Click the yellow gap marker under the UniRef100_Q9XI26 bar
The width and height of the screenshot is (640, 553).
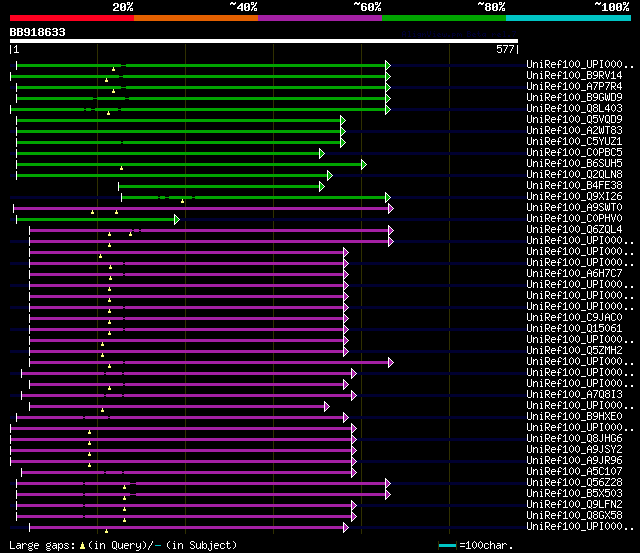pos(182,201)
